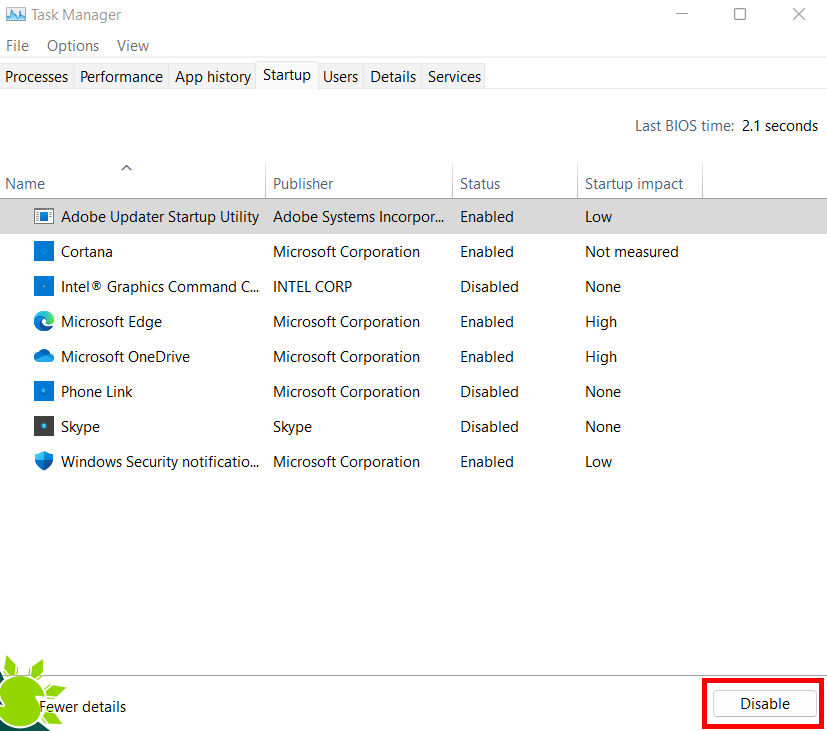
Task: Collapse view with Fewer details
Action: click(x=85, y=706)
